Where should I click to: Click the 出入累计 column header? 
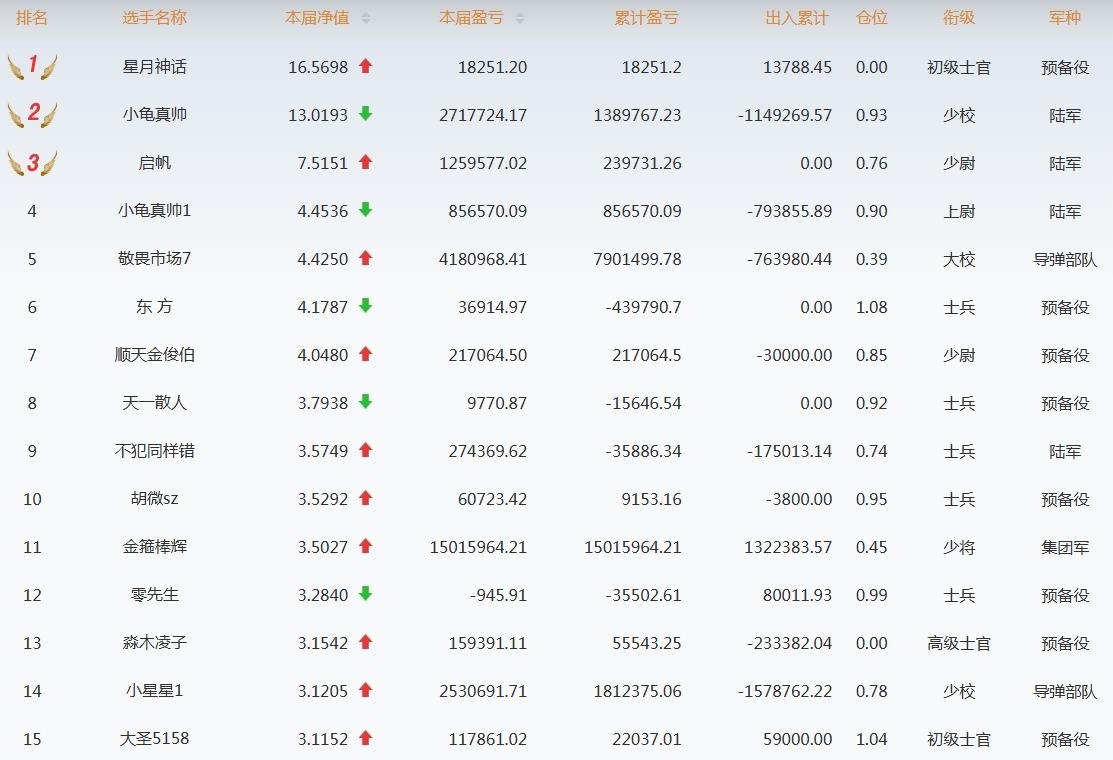pos(796,18)
